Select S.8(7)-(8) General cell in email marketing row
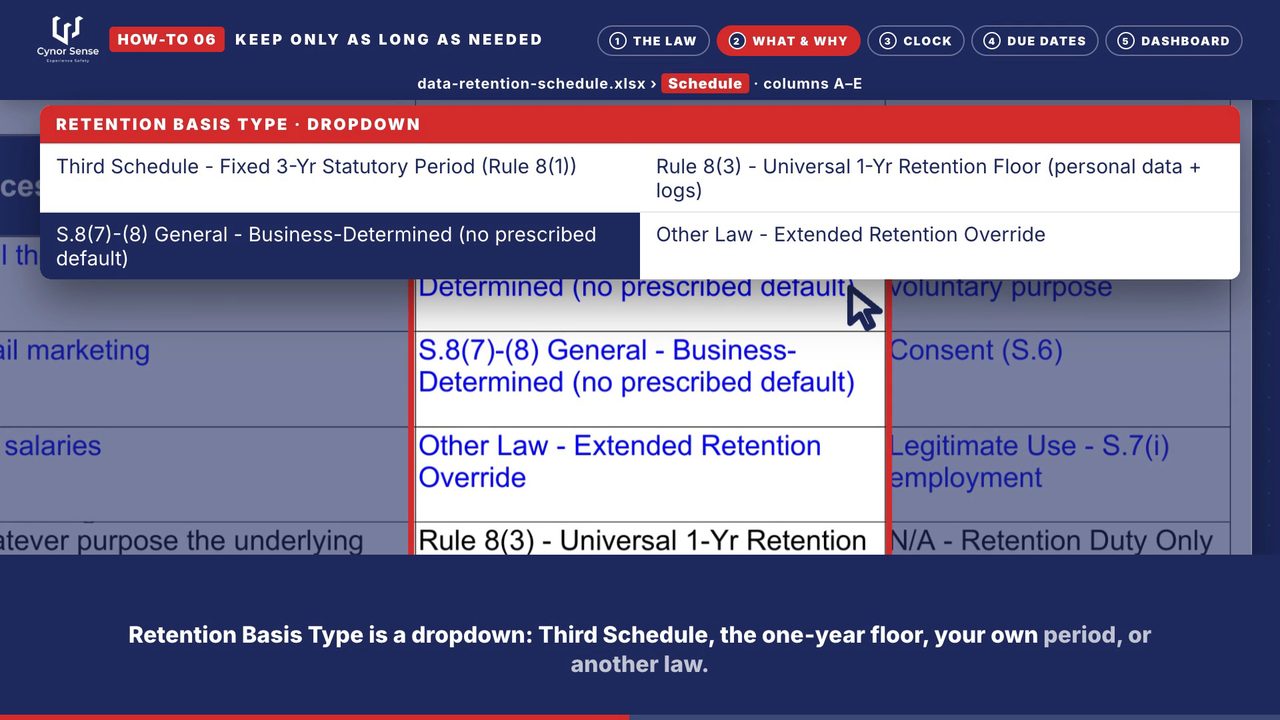 coord(648,380)
